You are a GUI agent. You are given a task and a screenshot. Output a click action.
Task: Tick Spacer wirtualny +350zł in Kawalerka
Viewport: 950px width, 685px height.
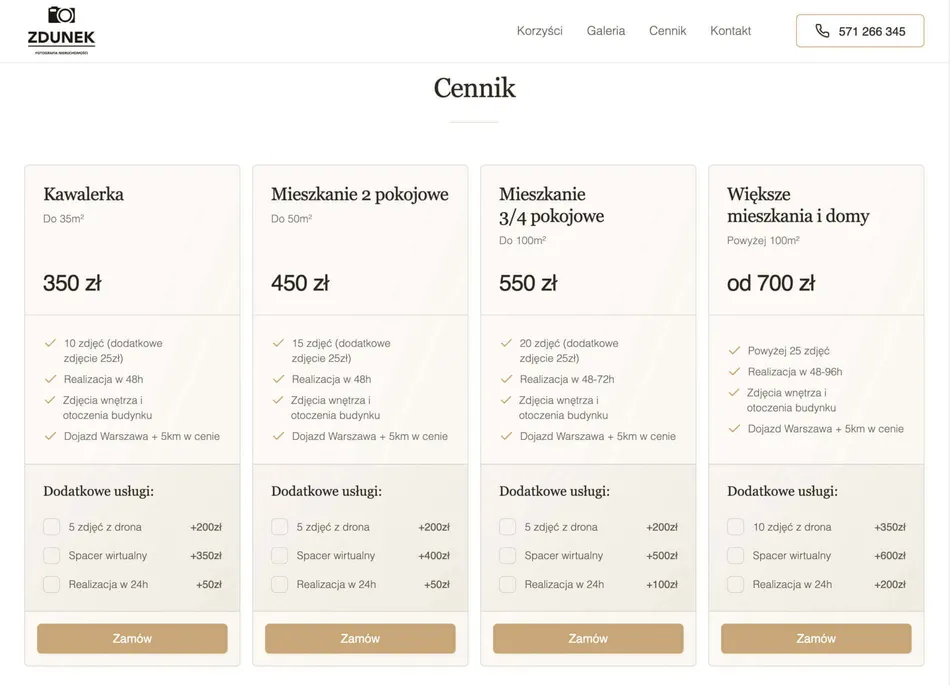coord(52,556)
